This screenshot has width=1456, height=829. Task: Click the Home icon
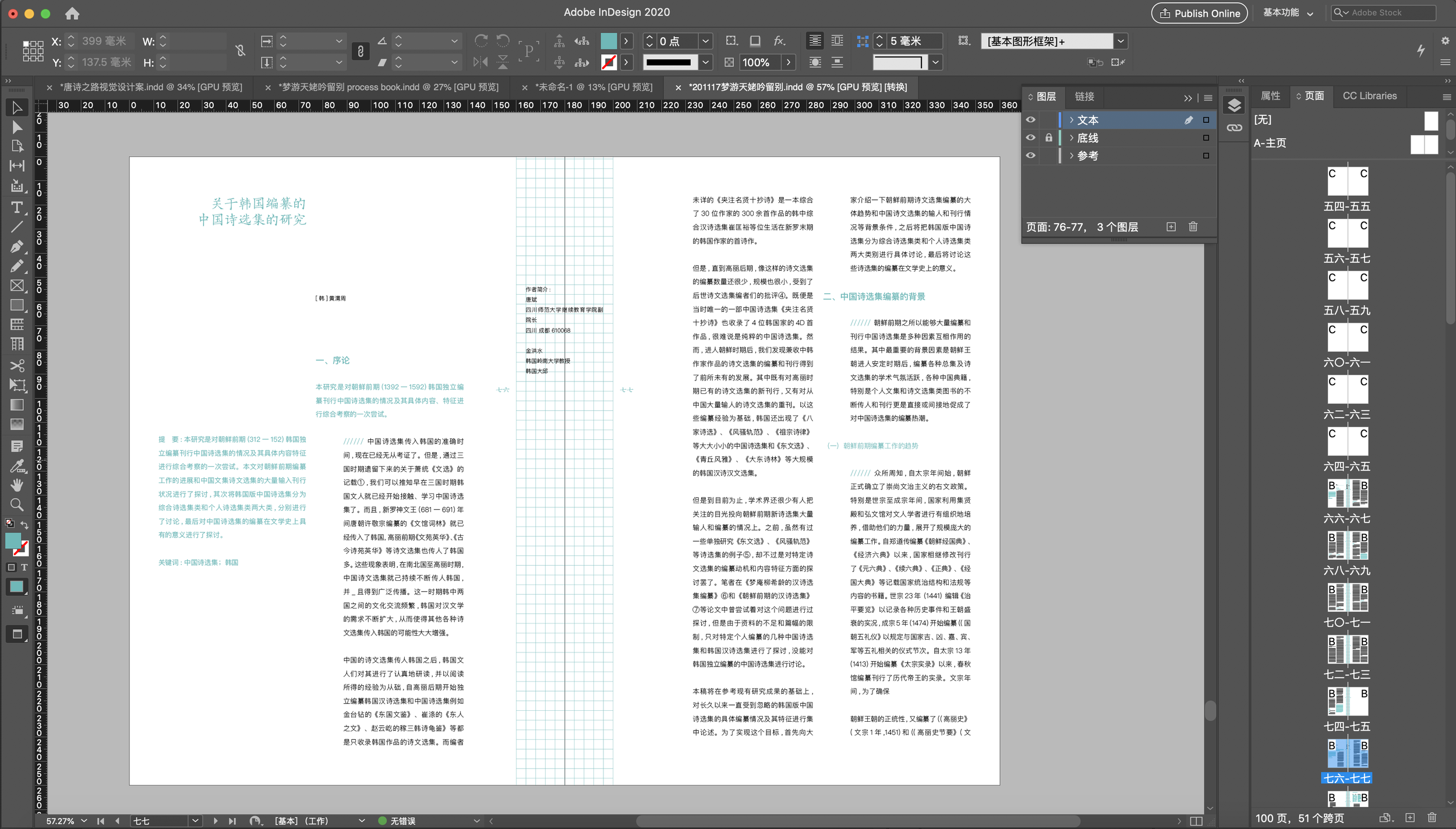click(x=72, y=13)
